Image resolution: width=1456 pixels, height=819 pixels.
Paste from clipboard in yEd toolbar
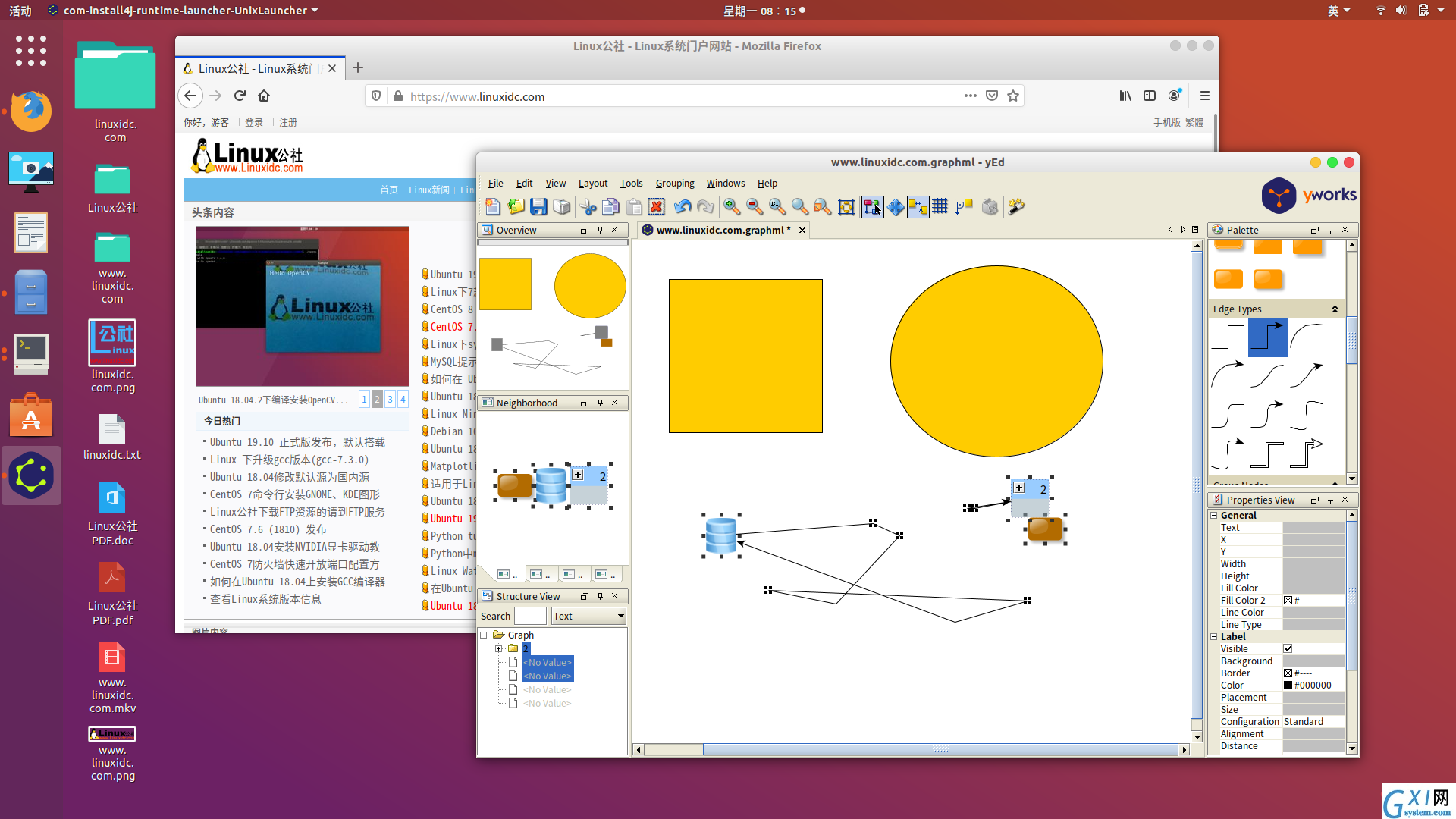click(x=634, y=206)
